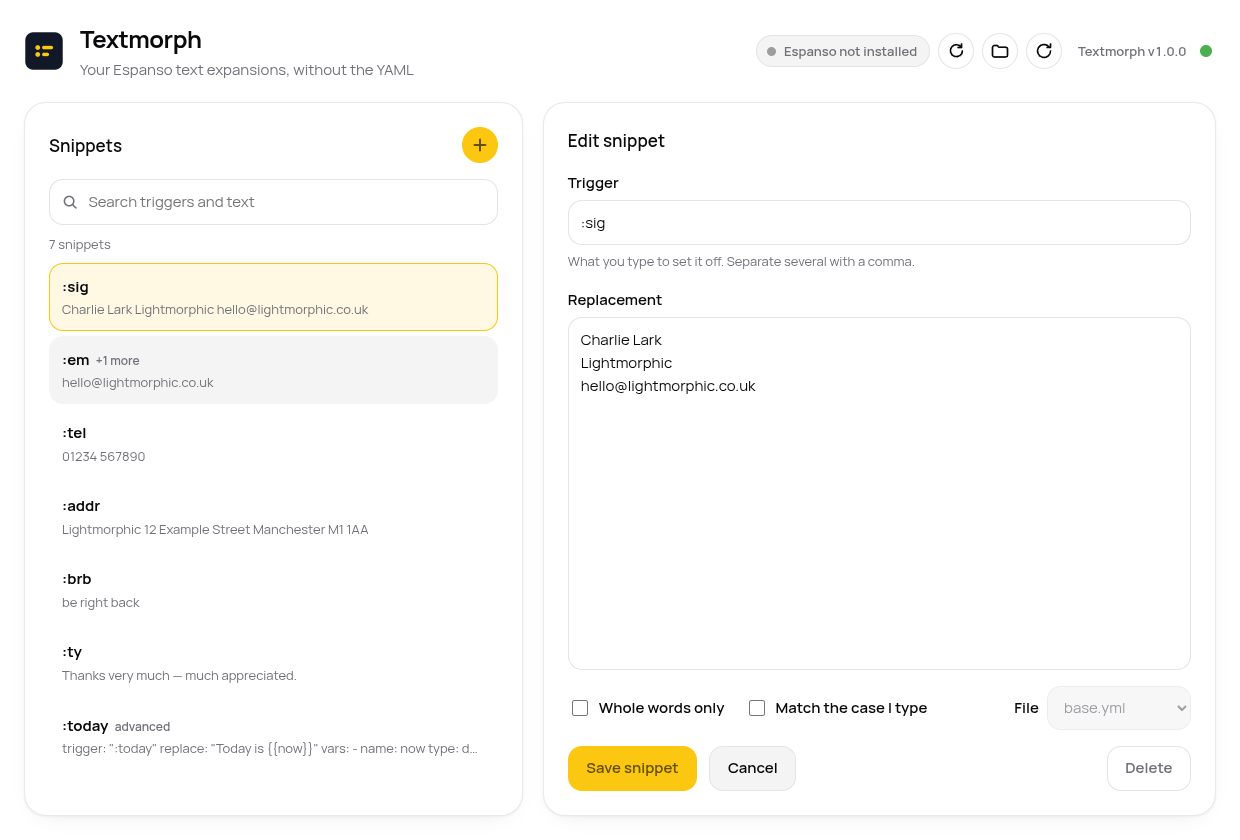
Task: Choose the :brb be right back snippet
Action: pyautogui.click(x=273, y=589)
